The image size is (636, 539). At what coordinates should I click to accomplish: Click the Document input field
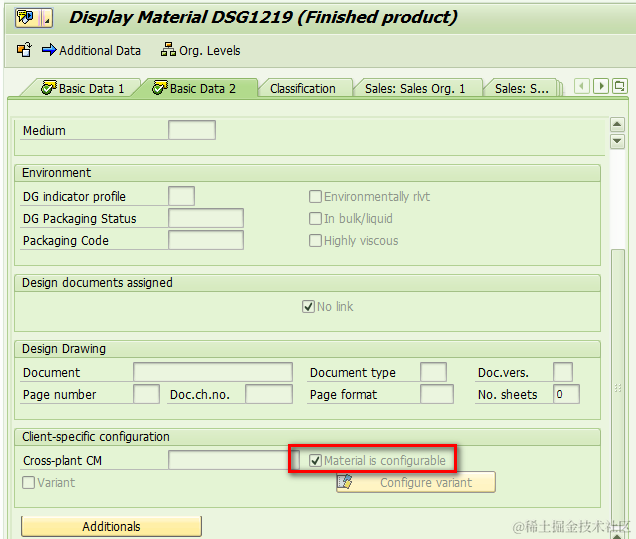pos(213,372)
